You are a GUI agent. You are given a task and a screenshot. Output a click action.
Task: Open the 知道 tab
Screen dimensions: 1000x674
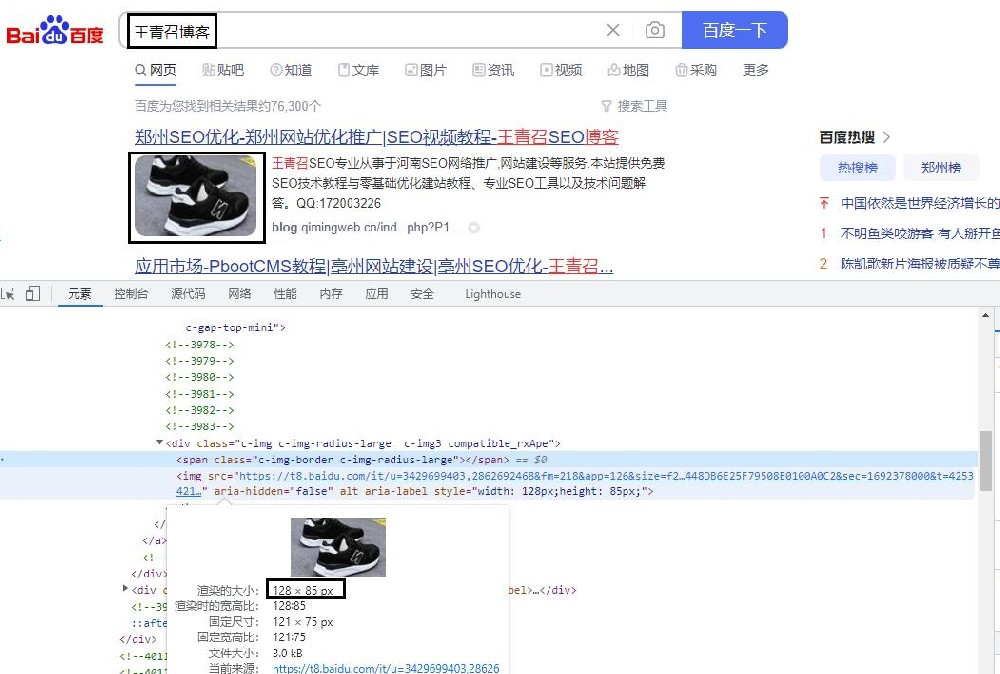pyautogui.click(x=291, y=70)
